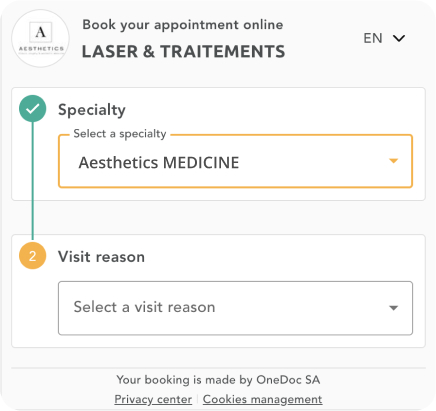The height and width of the screenshot is (411, 436).
Task: Click the LASER & TRAITEMENTS title
Action: point(183,52)
